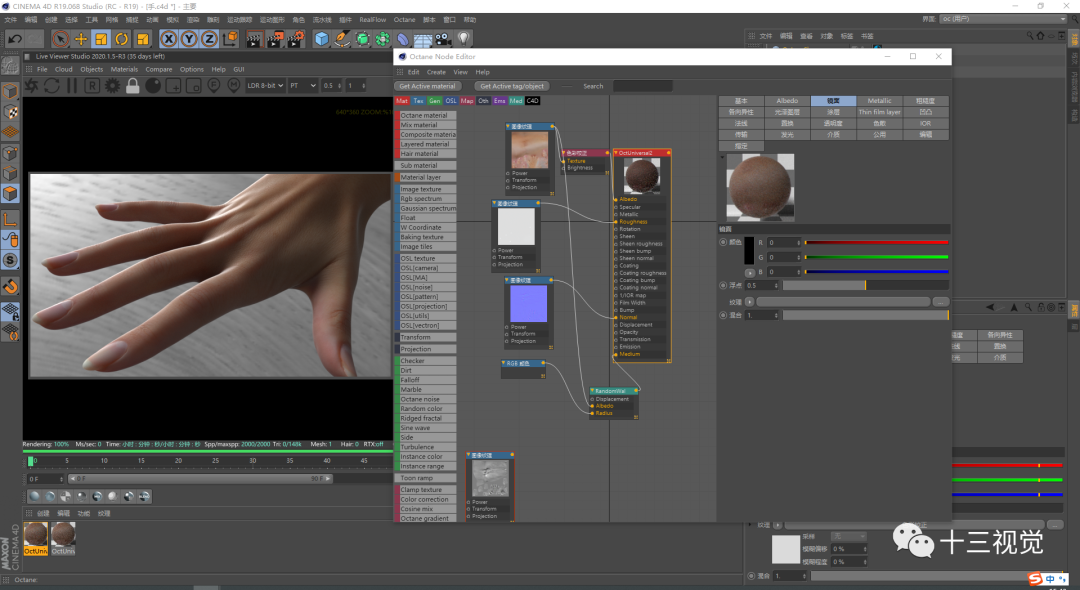Activate the Rotate tool in the toolbar
Image resolution: width=1080 pixels, height=590 pixels.
pos(122,39)
